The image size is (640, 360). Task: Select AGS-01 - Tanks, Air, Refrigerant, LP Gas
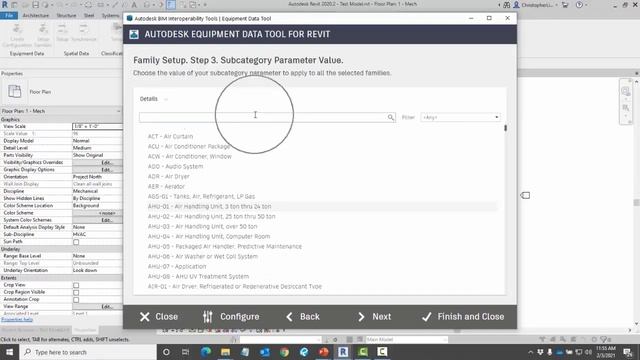pos(201,196)
